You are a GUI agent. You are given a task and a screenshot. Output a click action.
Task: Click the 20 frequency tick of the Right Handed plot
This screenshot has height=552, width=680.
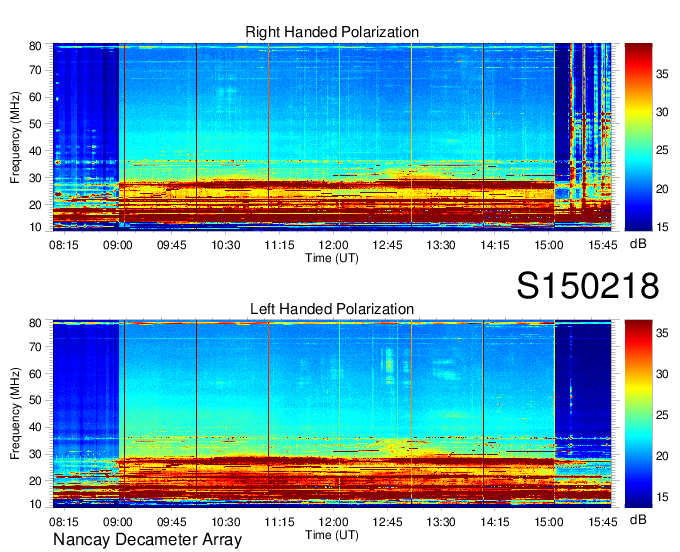click(x=35, y=205)
